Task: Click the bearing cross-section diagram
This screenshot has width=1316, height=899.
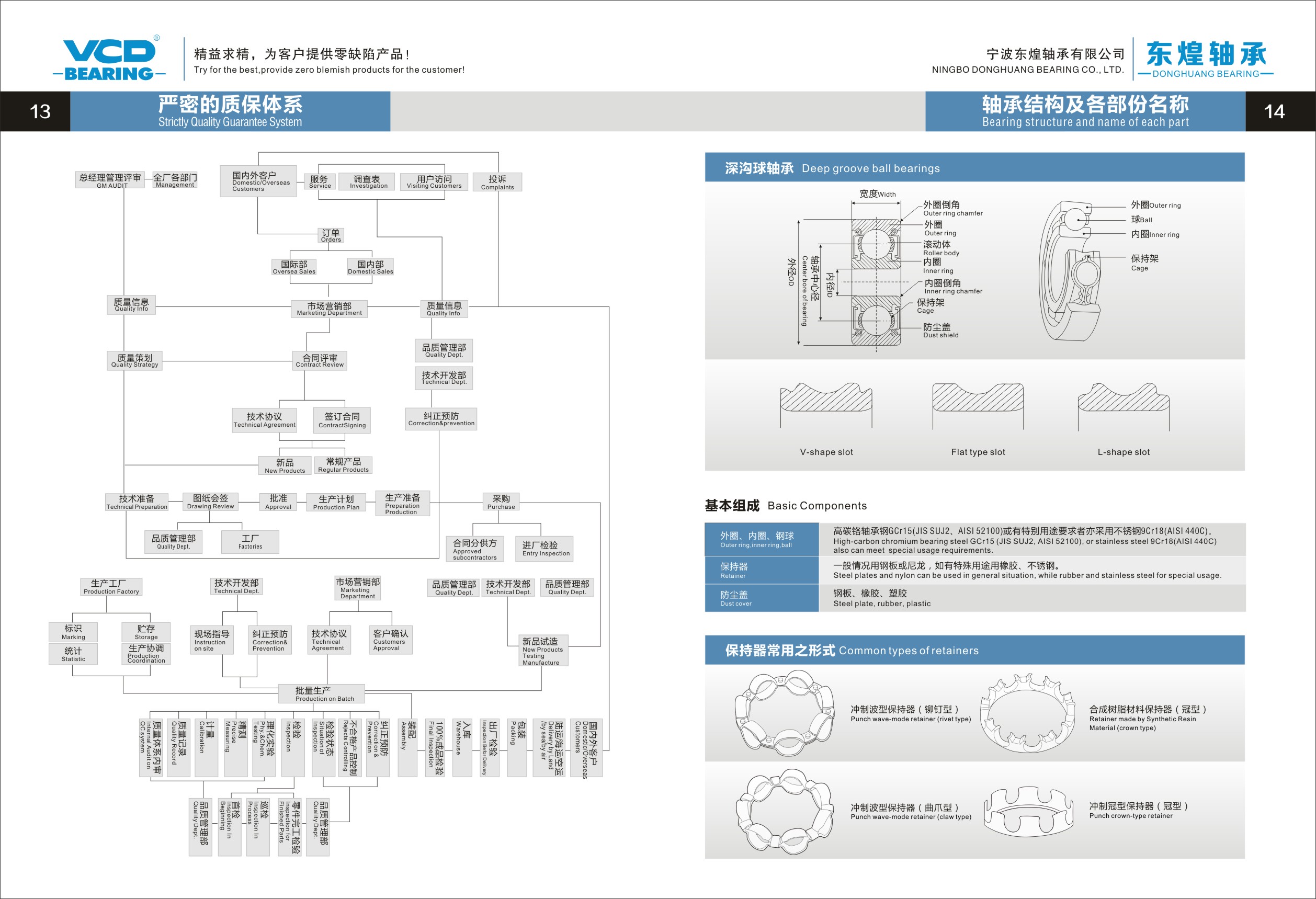Action: (x=876, y=281)
